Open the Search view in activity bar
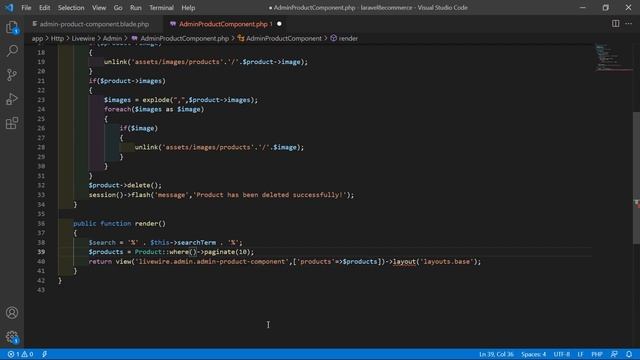640x360 pixels. [12, 51]
